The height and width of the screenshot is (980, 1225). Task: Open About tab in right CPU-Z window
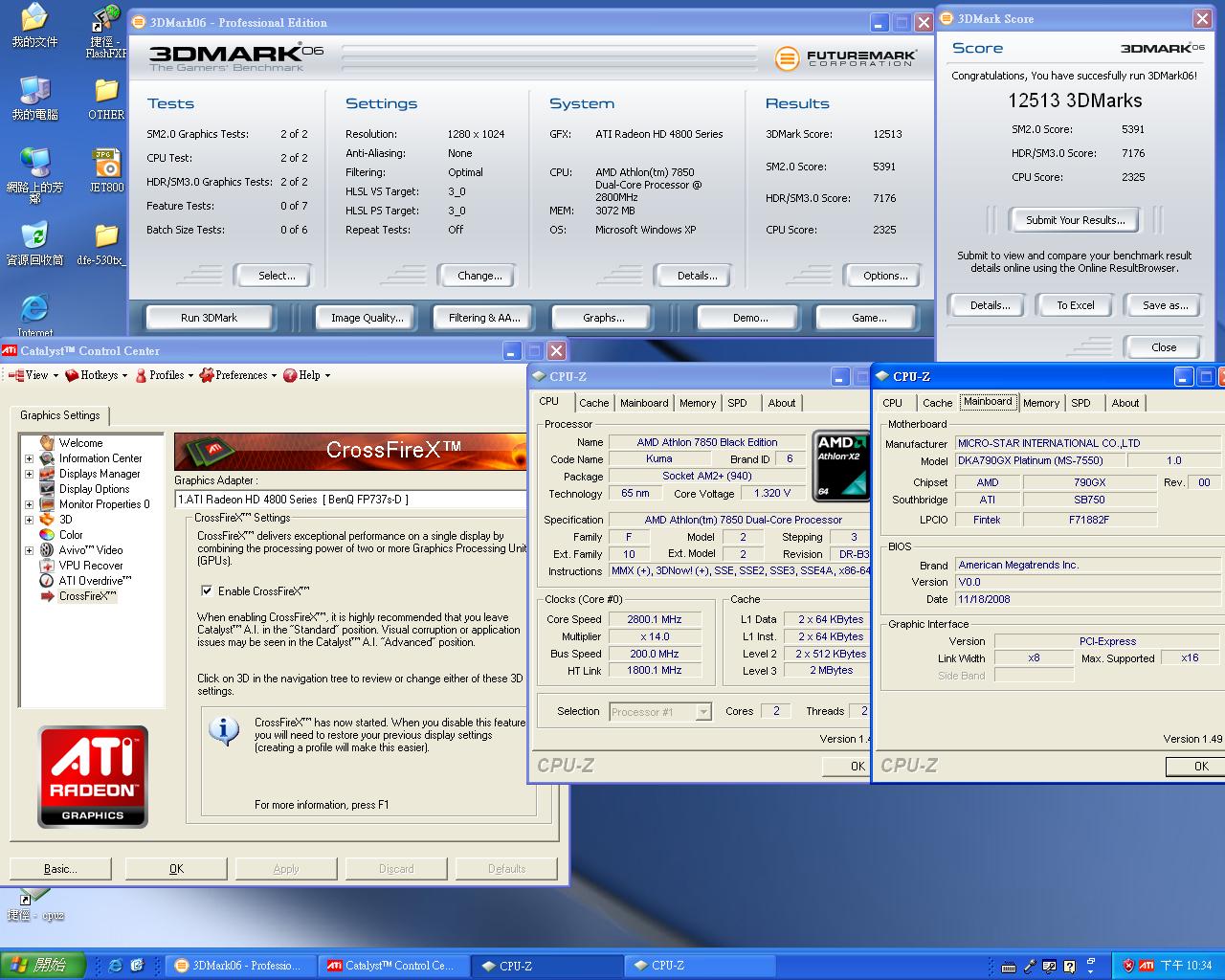pyautogui.click(x=1125, y=403)
